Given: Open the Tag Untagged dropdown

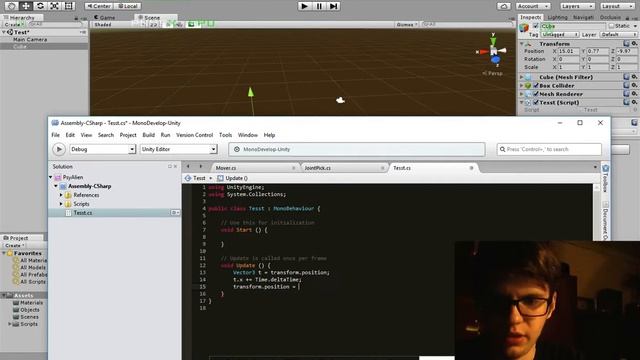Looking at the screenshot, I should (x=560, y=35).
